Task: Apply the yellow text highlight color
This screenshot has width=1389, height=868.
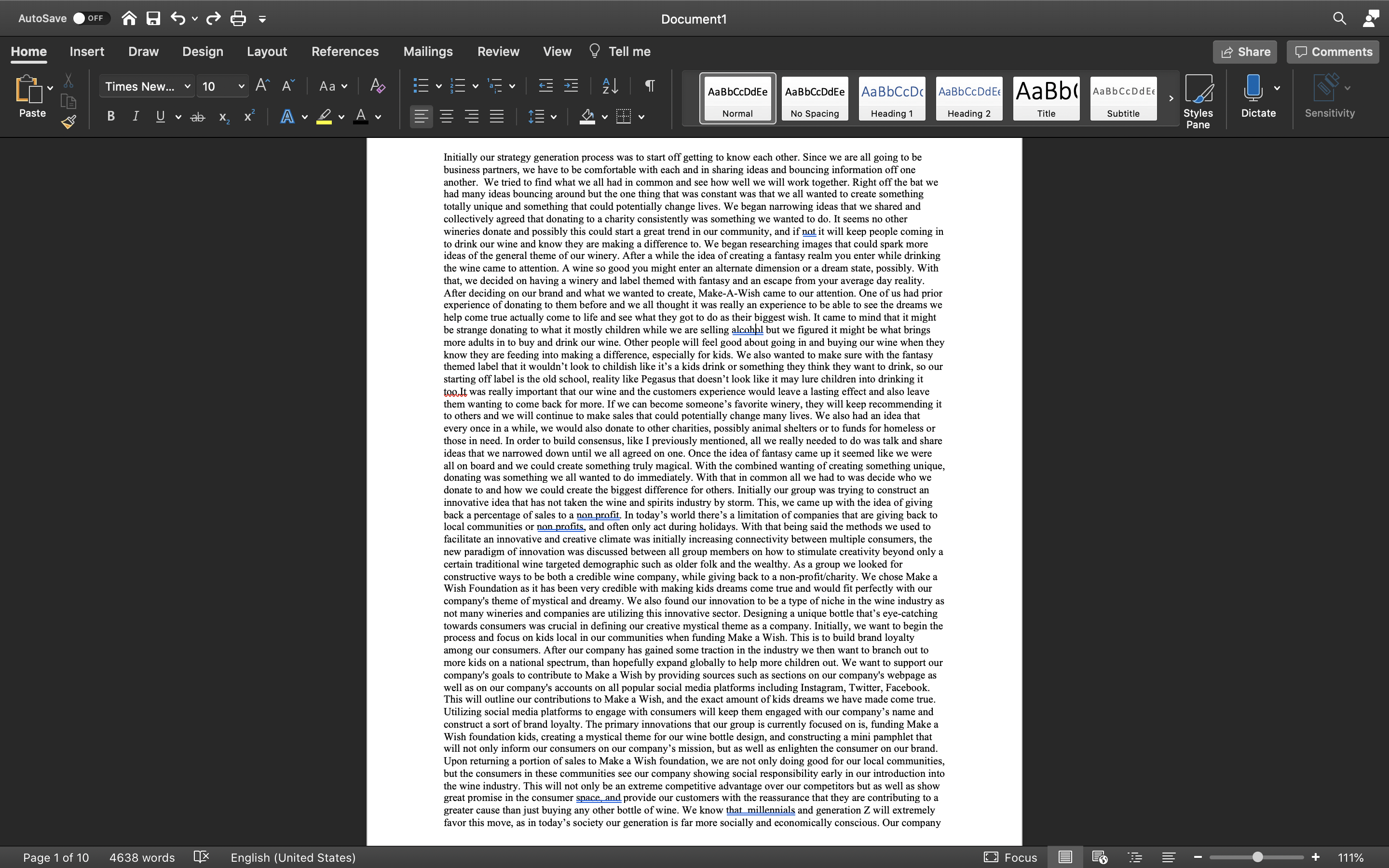Action: click(x=324, y=117)
